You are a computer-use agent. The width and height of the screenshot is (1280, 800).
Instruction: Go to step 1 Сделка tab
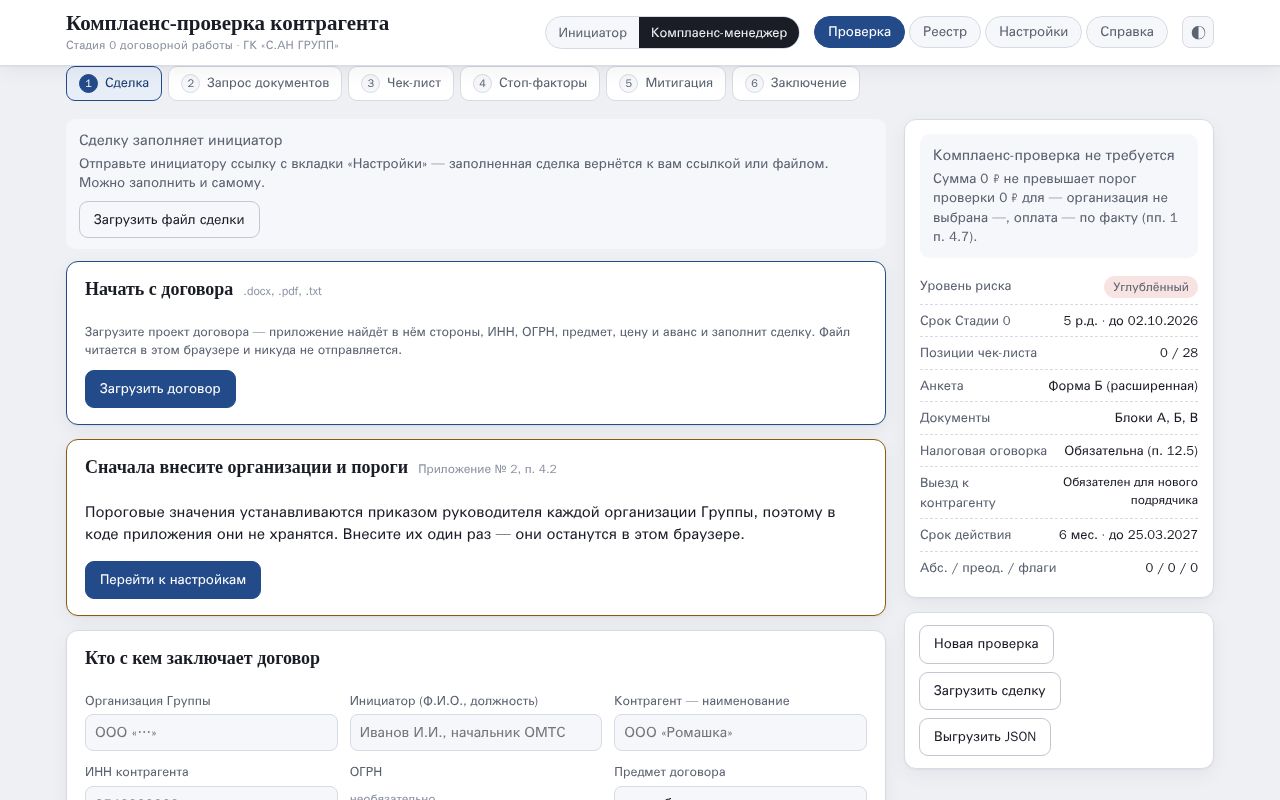click(x=114, y=83)
